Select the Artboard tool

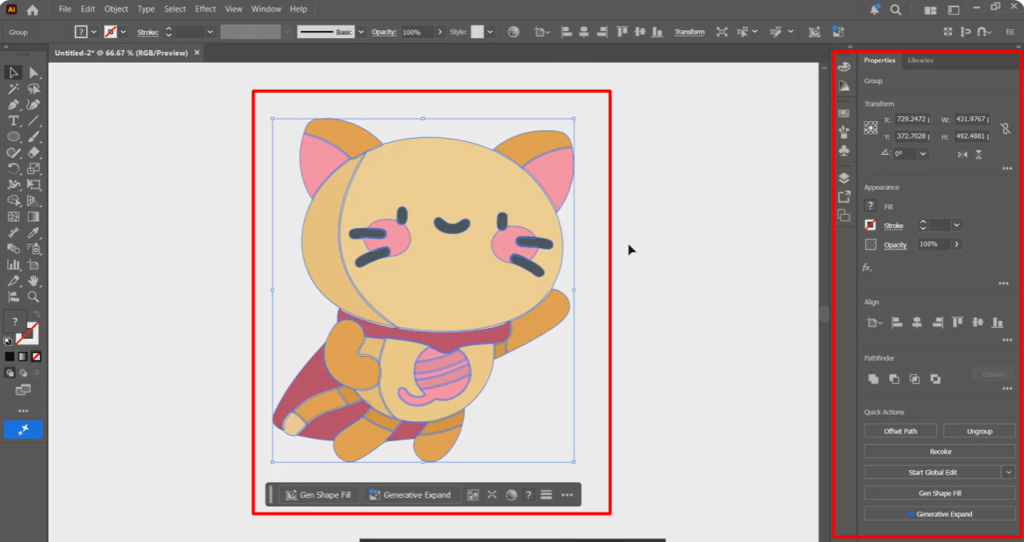pos(33,264)
